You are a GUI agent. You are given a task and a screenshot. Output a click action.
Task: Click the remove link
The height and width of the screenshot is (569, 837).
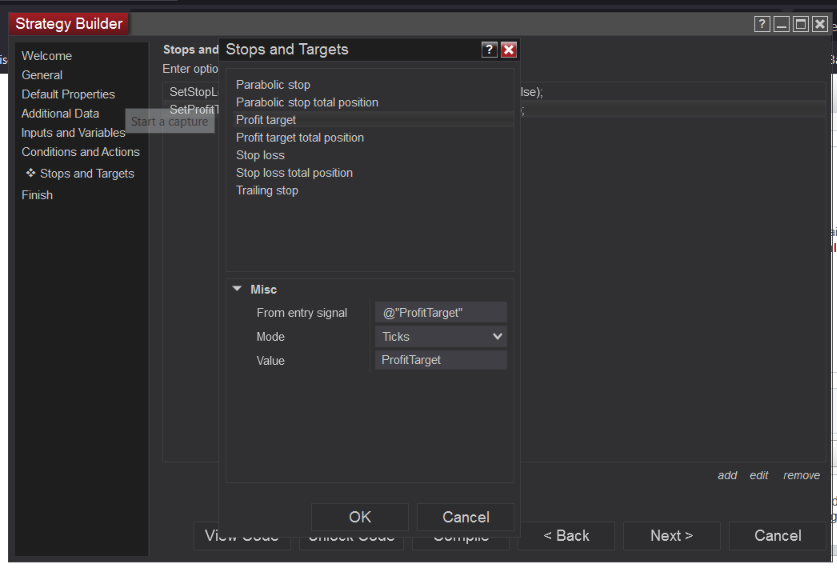[801, 475]
